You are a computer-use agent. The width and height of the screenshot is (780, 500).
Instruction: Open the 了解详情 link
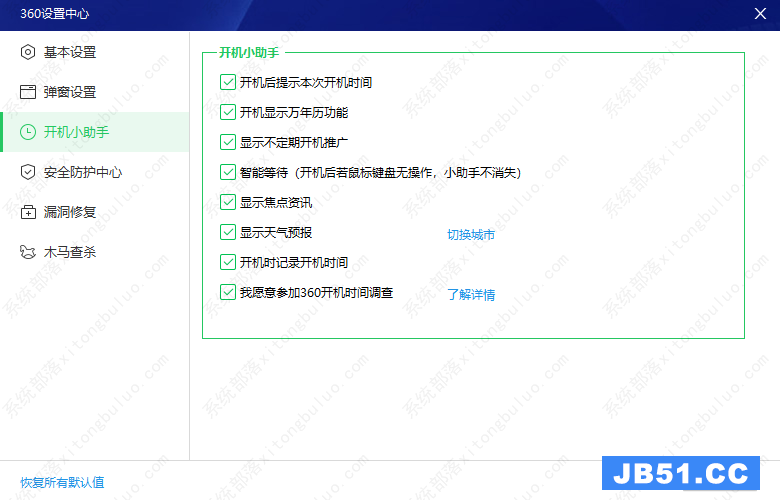pyautogui.click(x=471, y=295)
